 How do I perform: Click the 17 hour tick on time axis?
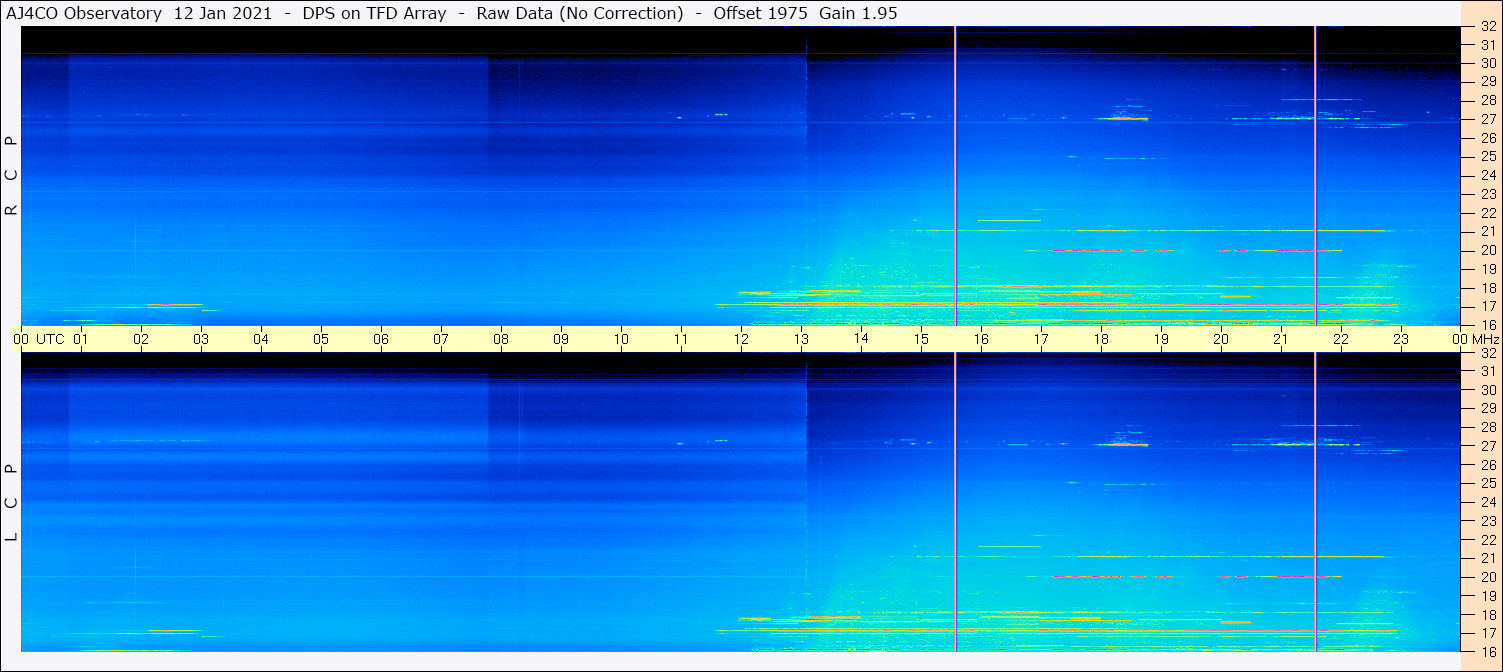click(x=1041, y=339)
